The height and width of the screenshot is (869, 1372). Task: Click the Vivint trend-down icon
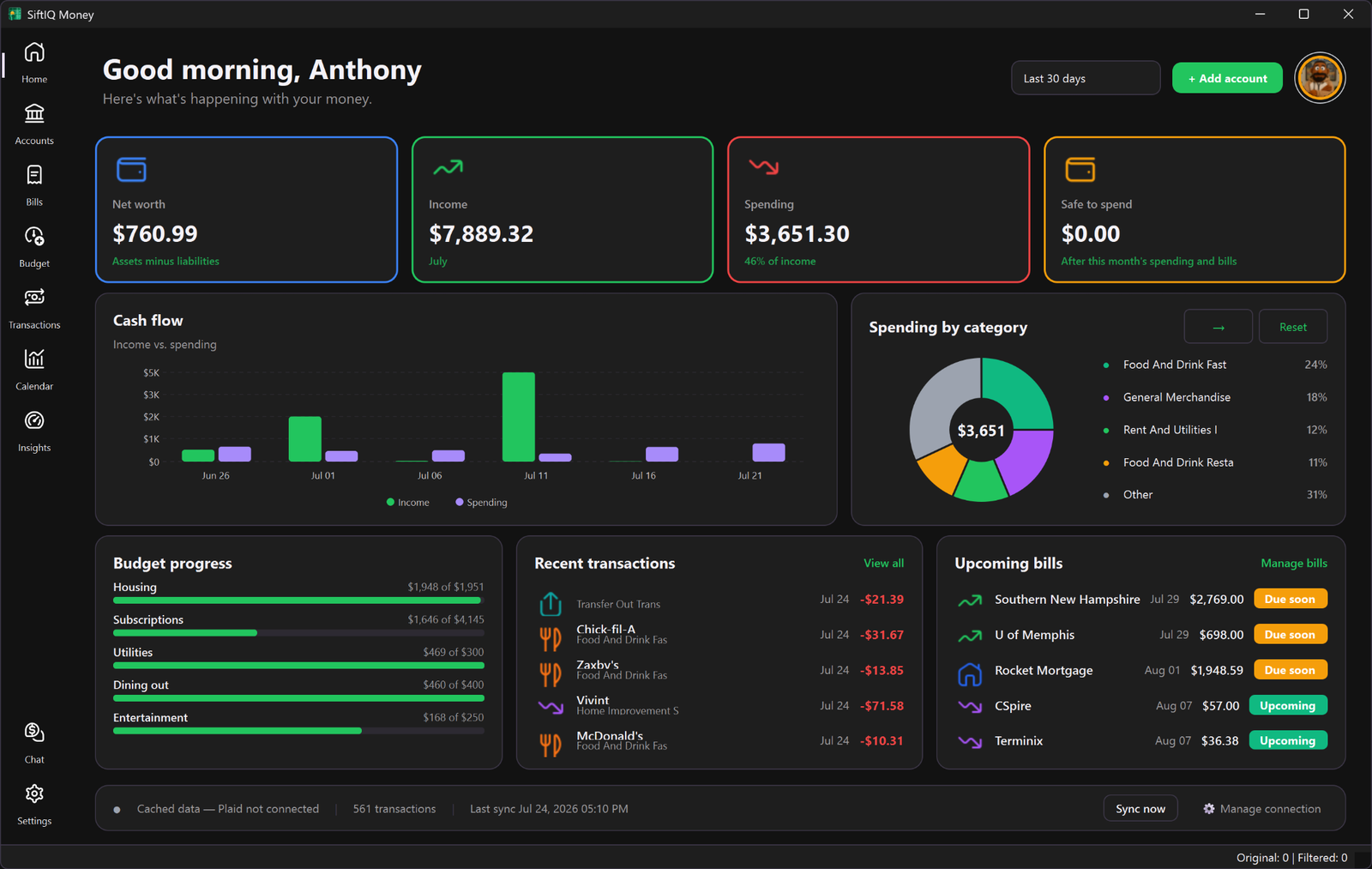551,708
